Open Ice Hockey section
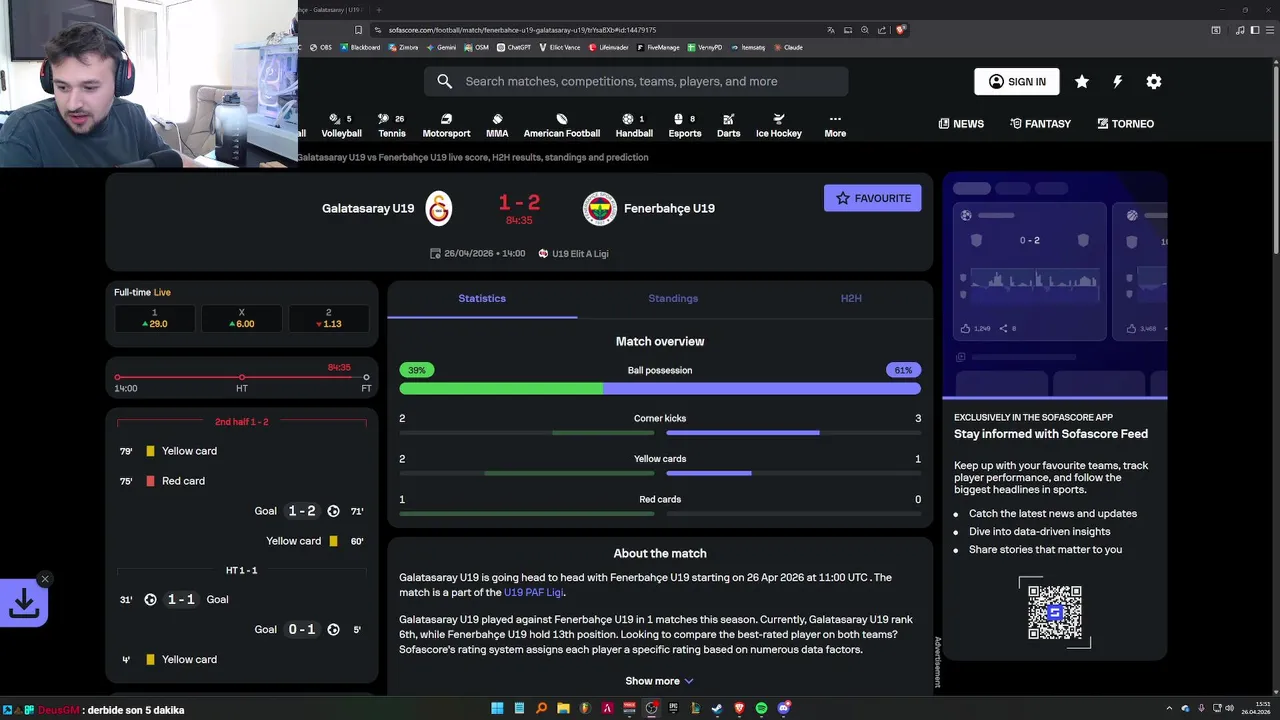 pos(779,125)
